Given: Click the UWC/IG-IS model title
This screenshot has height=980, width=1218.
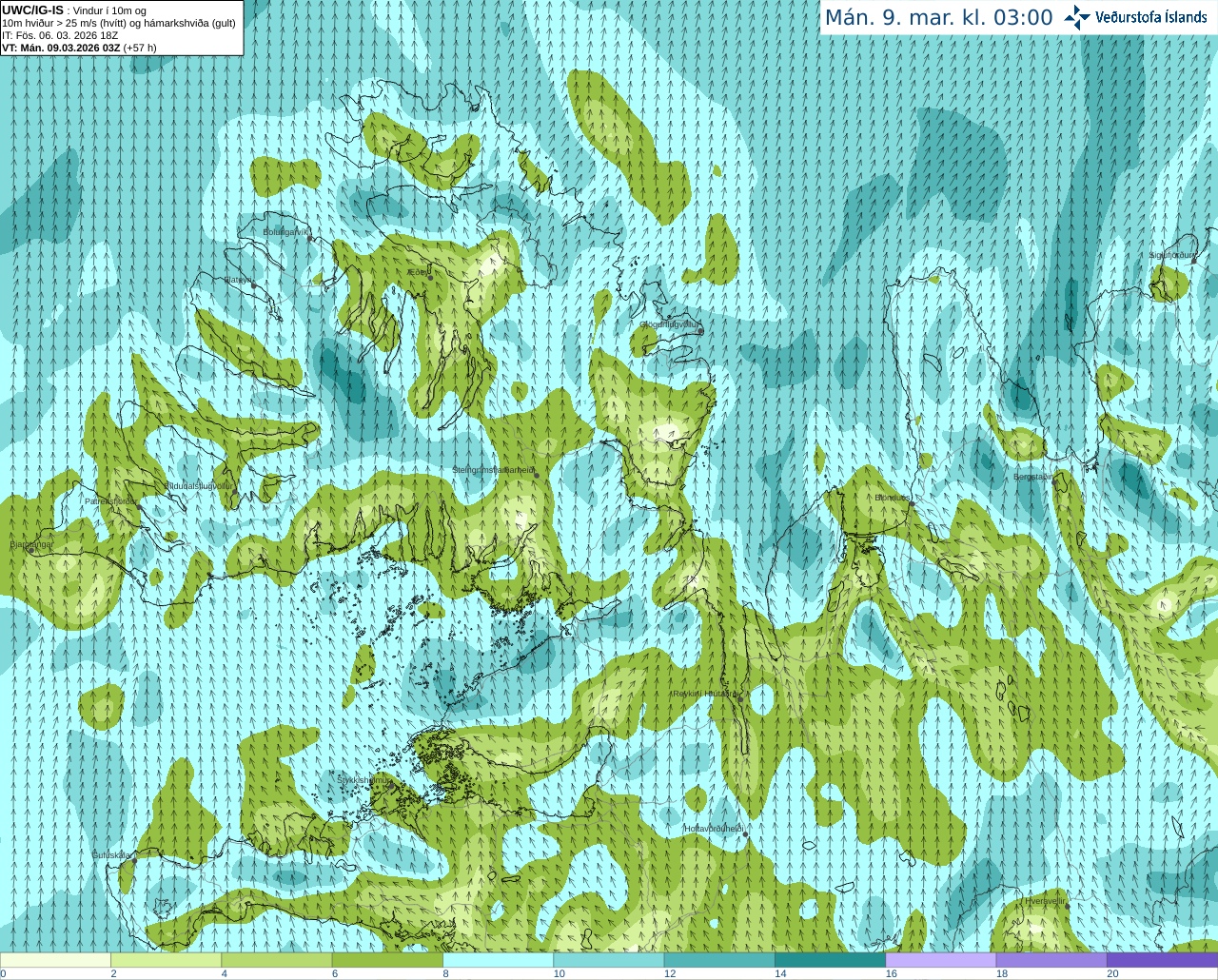Looking at the screenshot, I should (33, 10).
